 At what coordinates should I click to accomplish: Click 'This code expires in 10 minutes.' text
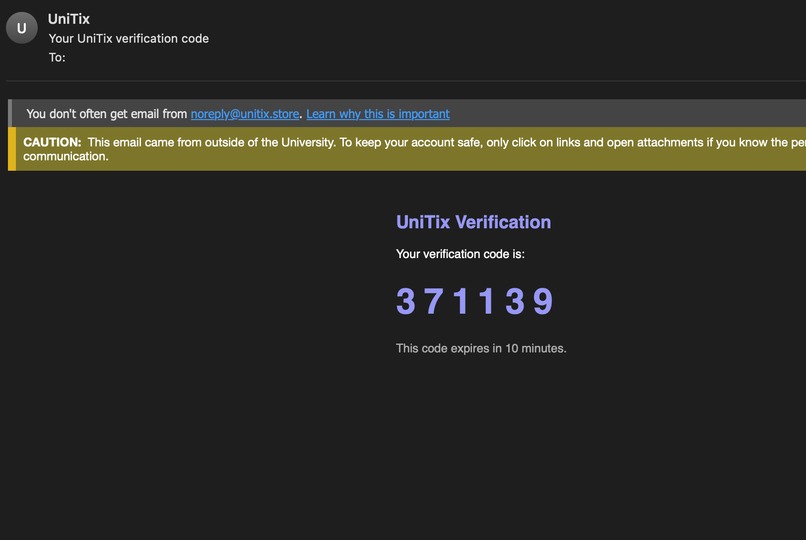(481, 348)
